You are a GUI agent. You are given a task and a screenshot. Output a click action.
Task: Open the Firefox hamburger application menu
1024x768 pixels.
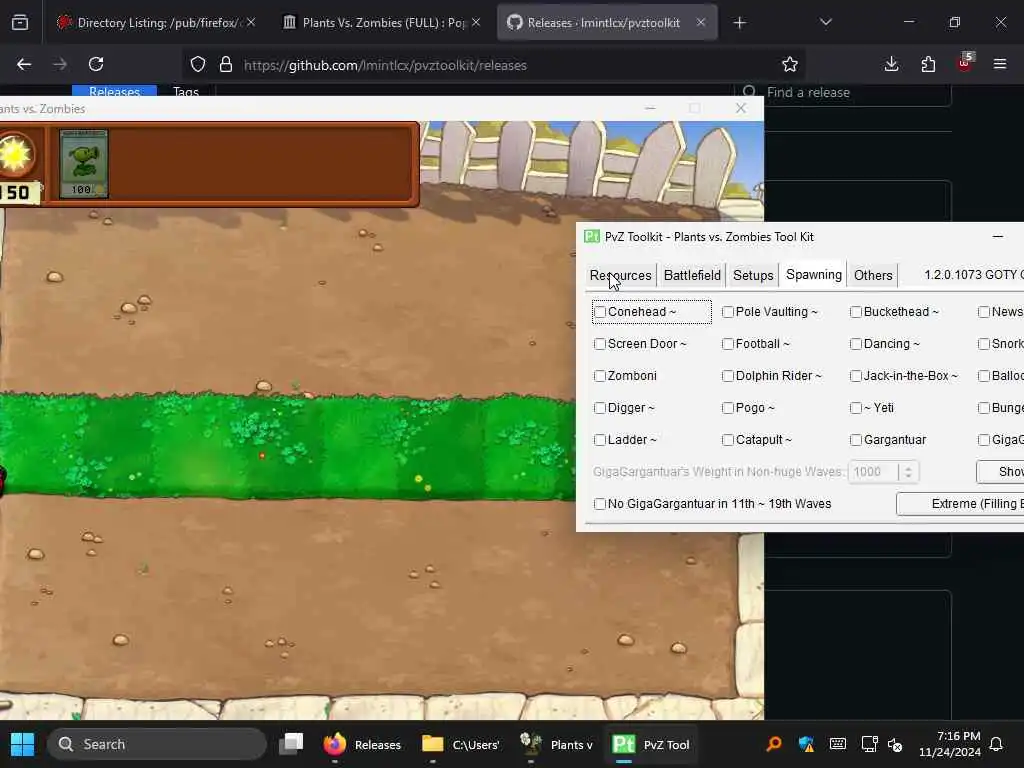1000,64
